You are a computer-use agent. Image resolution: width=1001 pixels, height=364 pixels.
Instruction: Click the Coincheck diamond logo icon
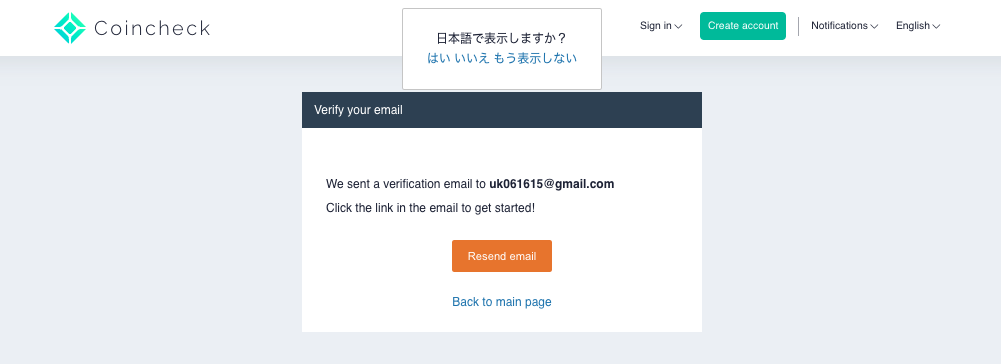[x=70, y=28]
